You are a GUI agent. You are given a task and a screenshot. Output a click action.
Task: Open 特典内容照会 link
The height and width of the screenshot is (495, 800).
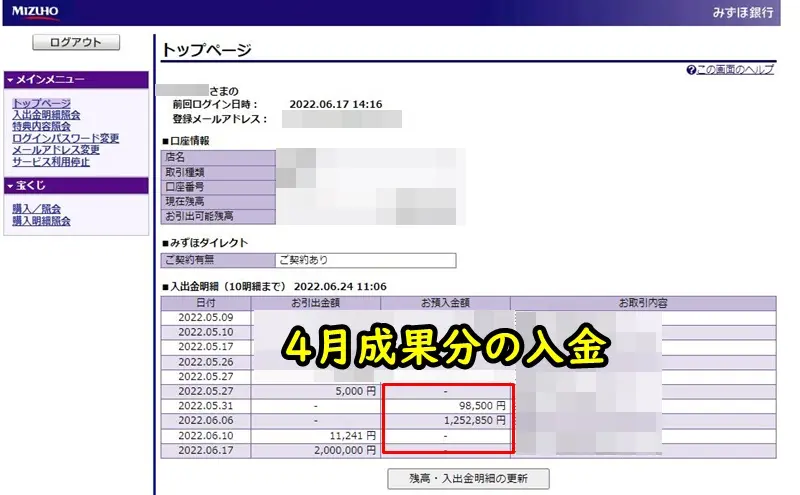[41, 127]
